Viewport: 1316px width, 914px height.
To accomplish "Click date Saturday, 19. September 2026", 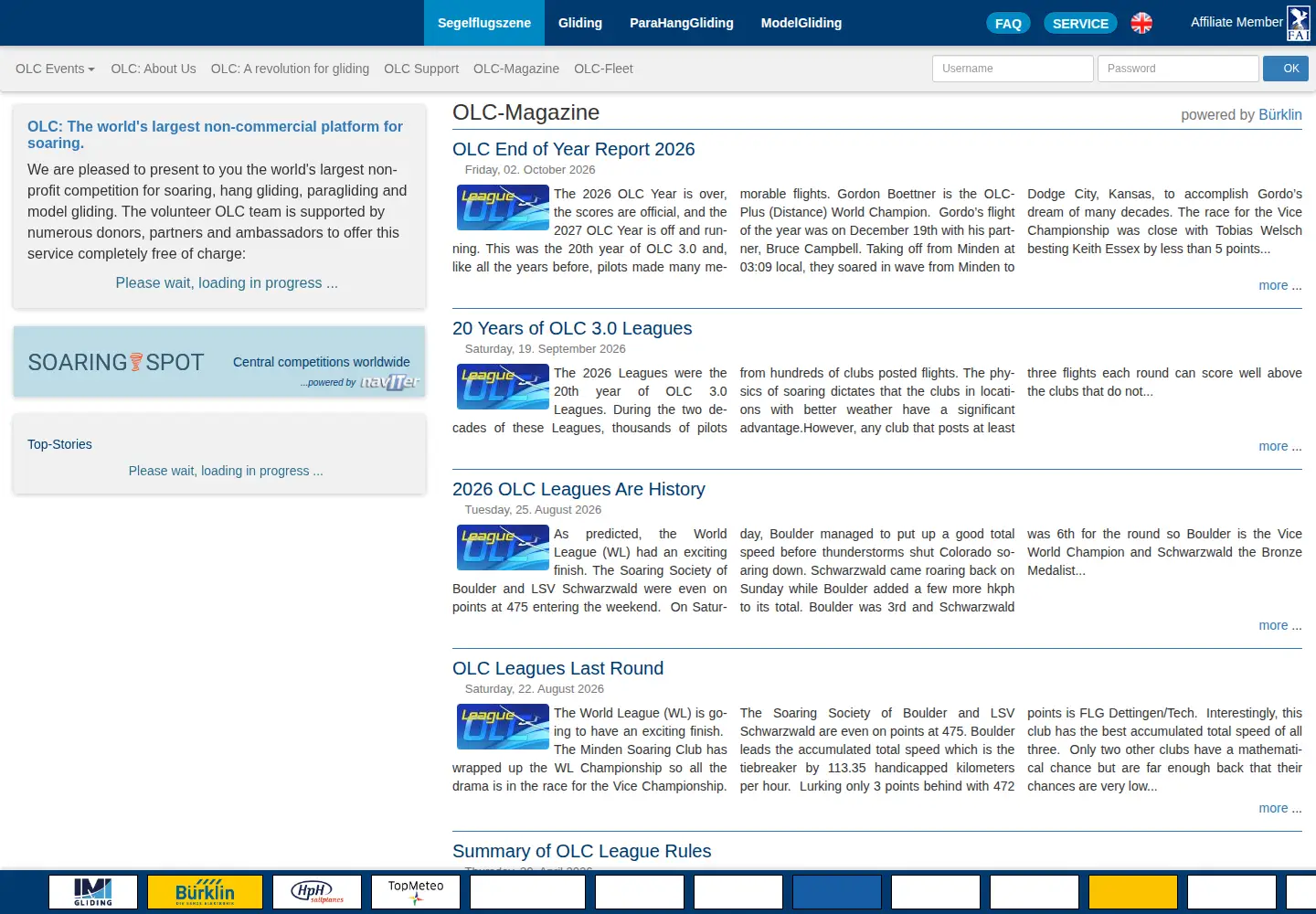I will (x=546, y=349).
